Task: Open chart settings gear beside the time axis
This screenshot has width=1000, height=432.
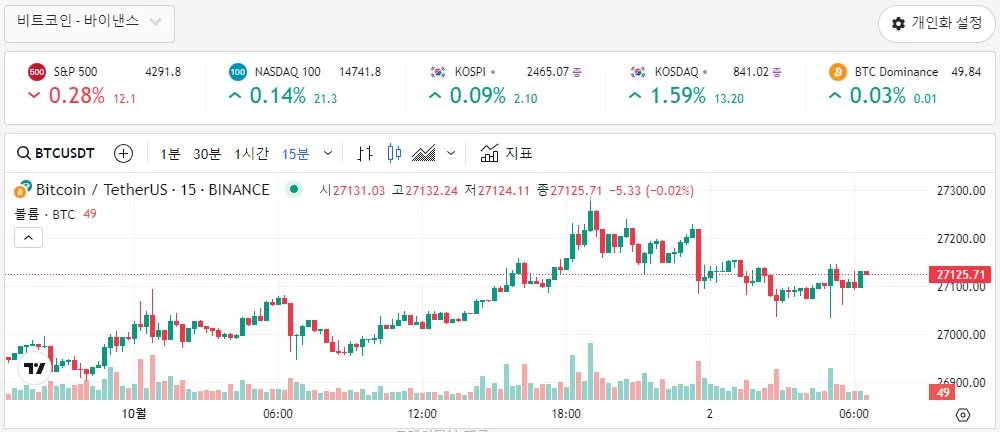Action: point(963,415)
